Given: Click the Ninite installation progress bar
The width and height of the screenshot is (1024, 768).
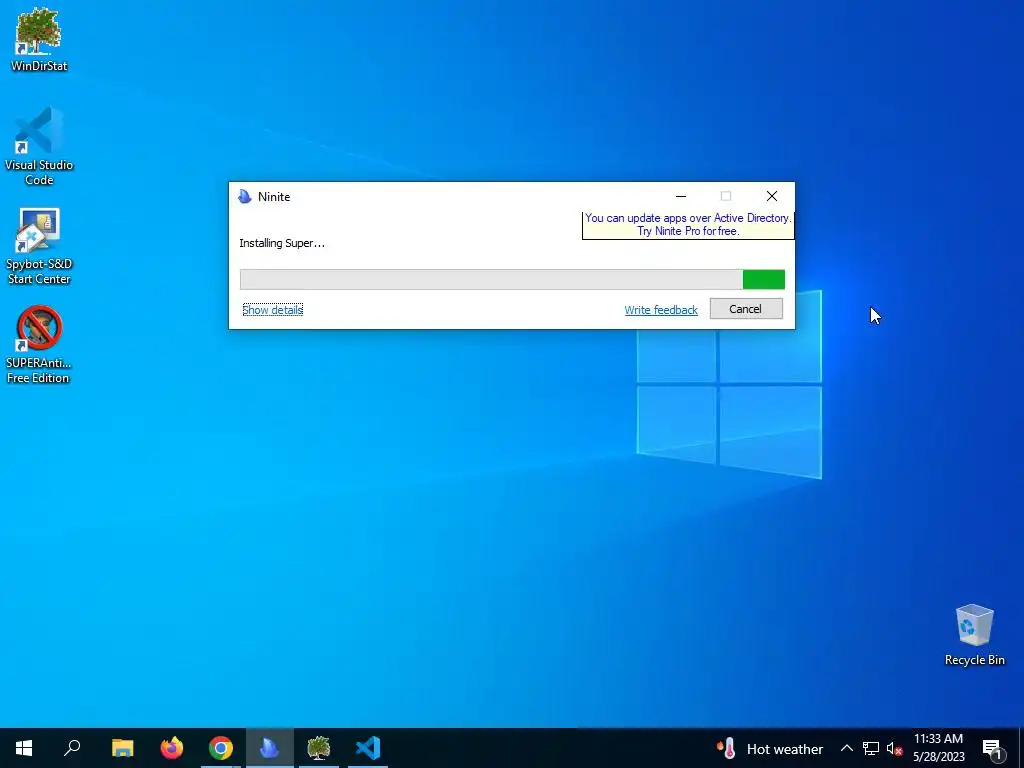Looking at the screenshot, I should 512,279.
